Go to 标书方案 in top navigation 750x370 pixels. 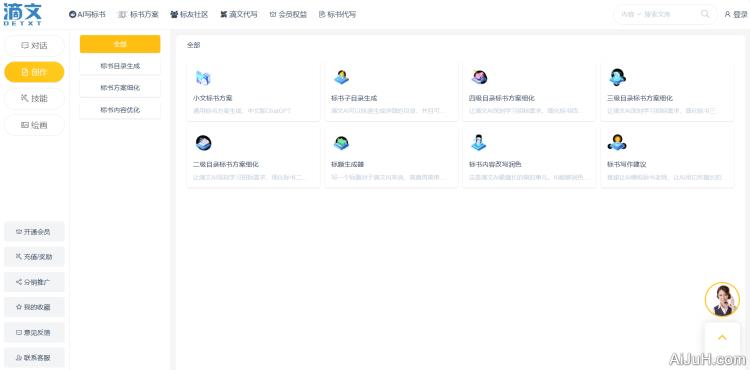138,14
